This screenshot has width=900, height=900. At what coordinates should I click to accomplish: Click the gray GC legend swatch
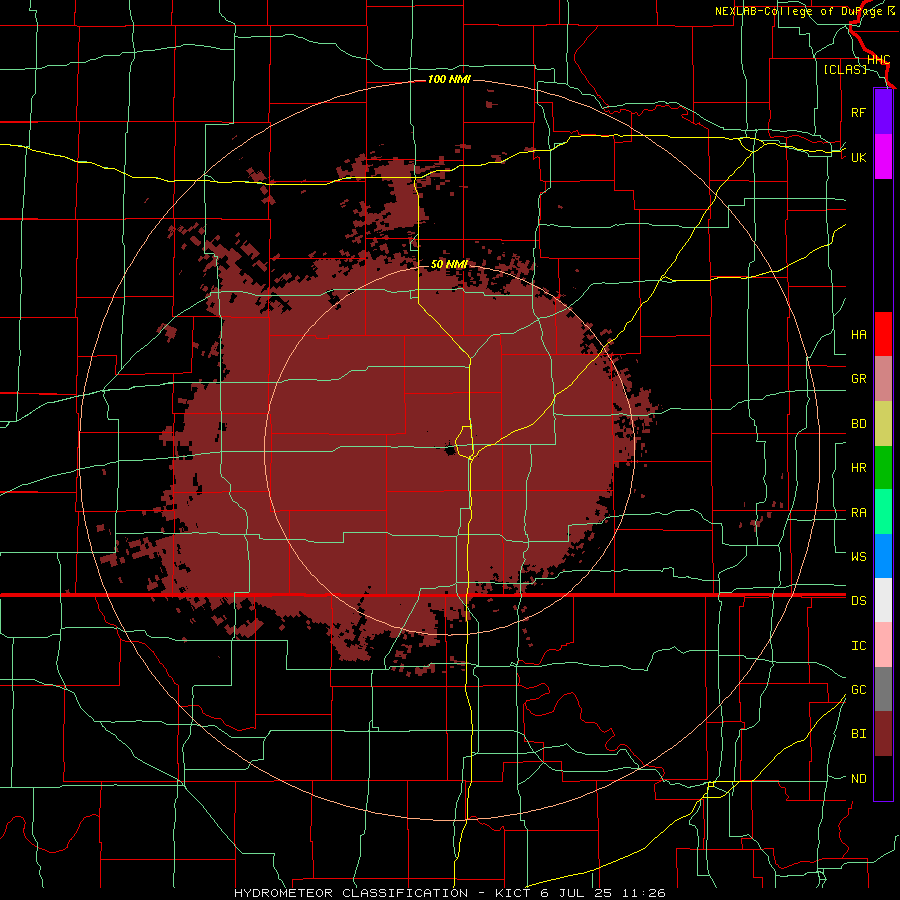883,689
